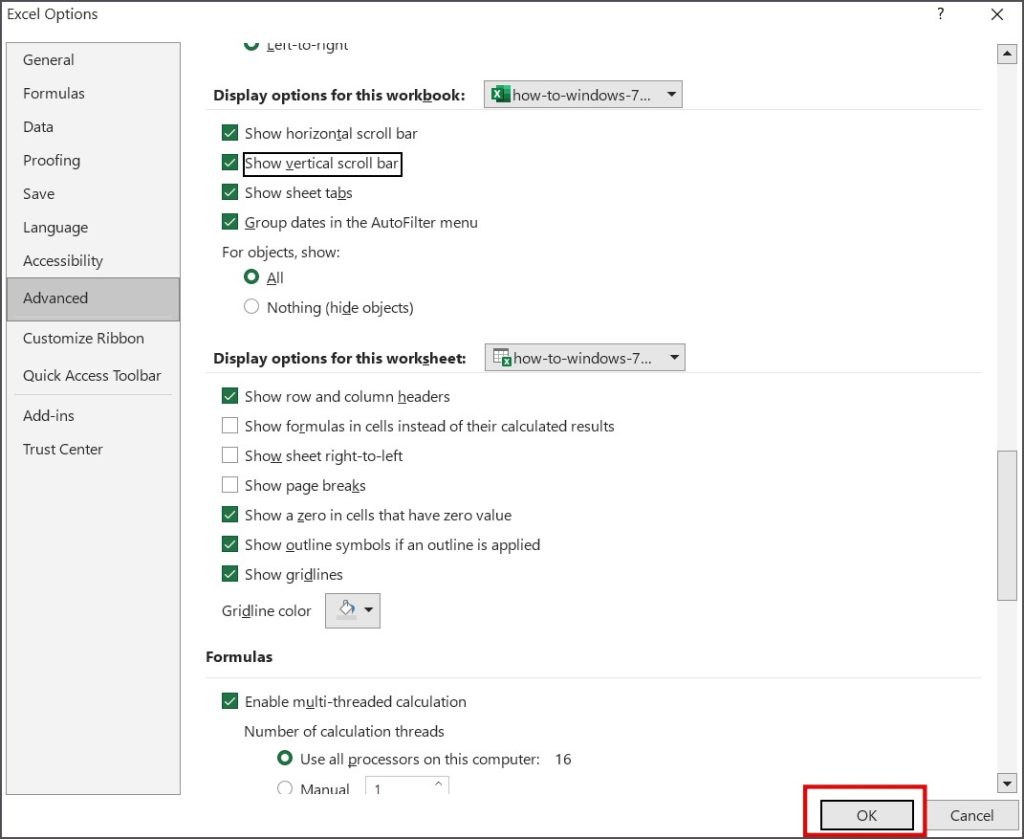The image size is (1024, 839).
Task: Select Nothing (hide objects) radio button
Action: tap(251, 308)
